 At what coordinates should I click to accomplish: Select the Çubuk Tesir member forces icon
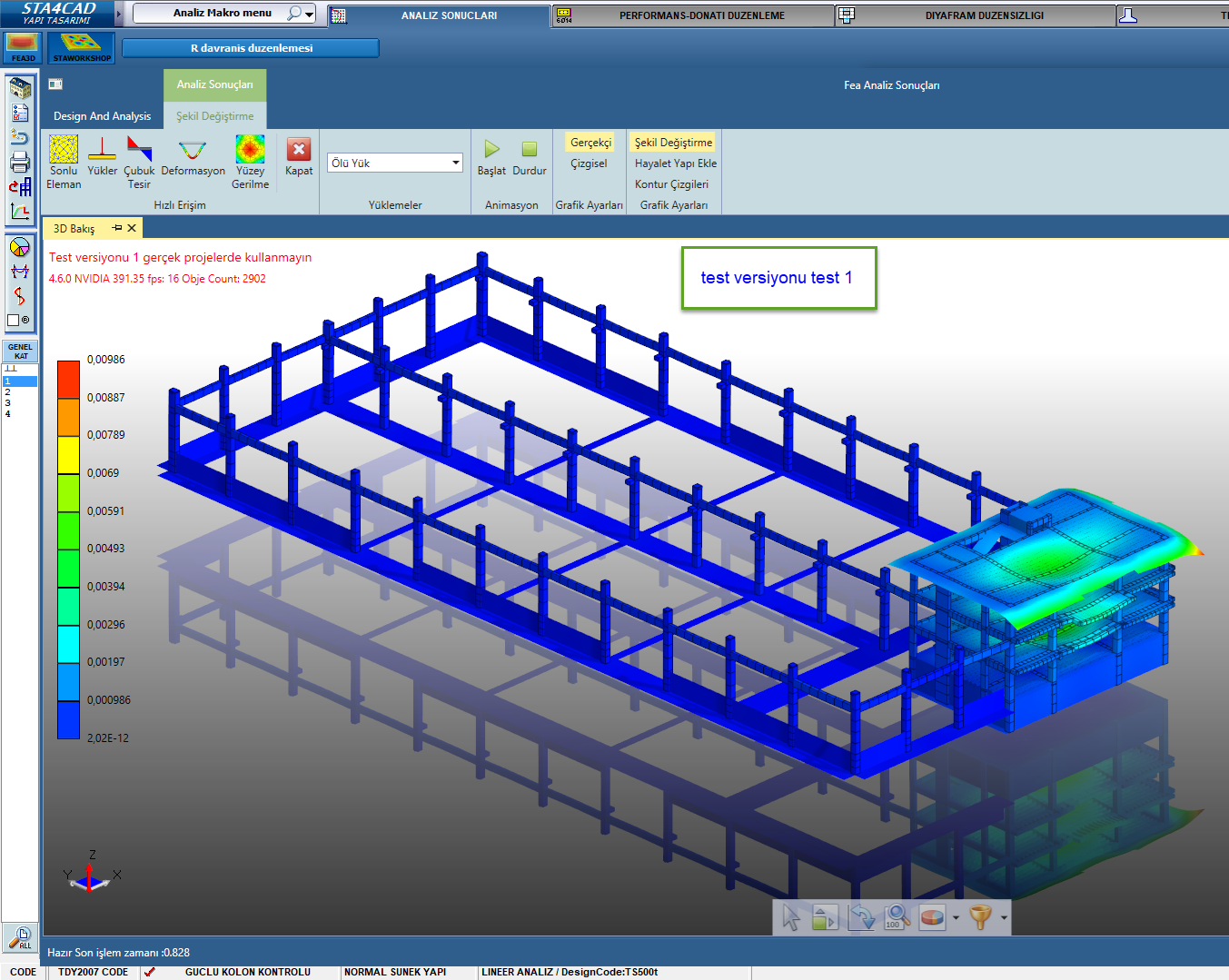tap(139, 151)
